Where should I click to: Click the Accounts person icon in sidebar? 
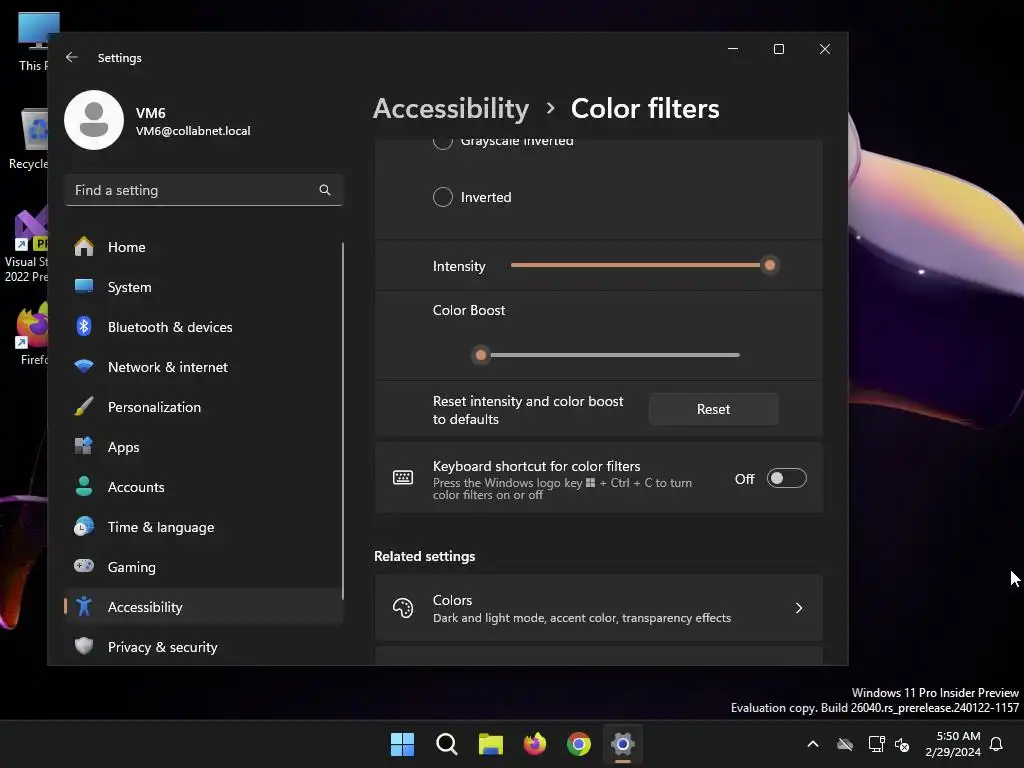[x=84, y=487]
